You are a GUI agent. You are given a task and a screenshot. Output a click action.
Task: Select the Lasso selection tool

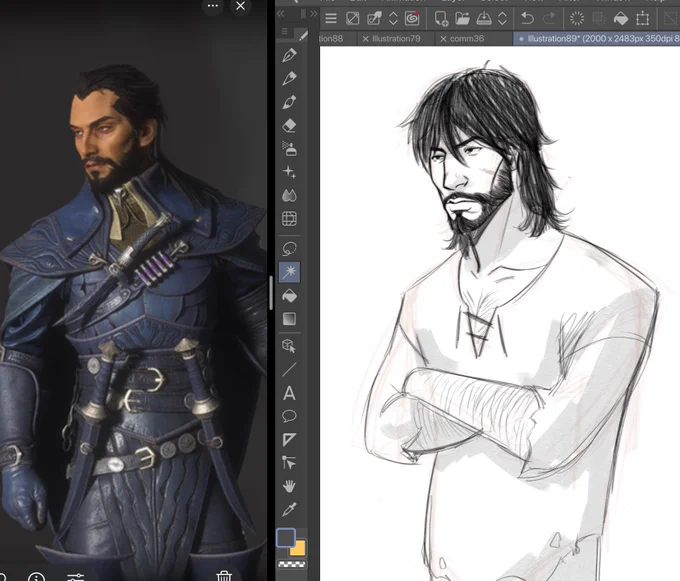coord(289,249)
